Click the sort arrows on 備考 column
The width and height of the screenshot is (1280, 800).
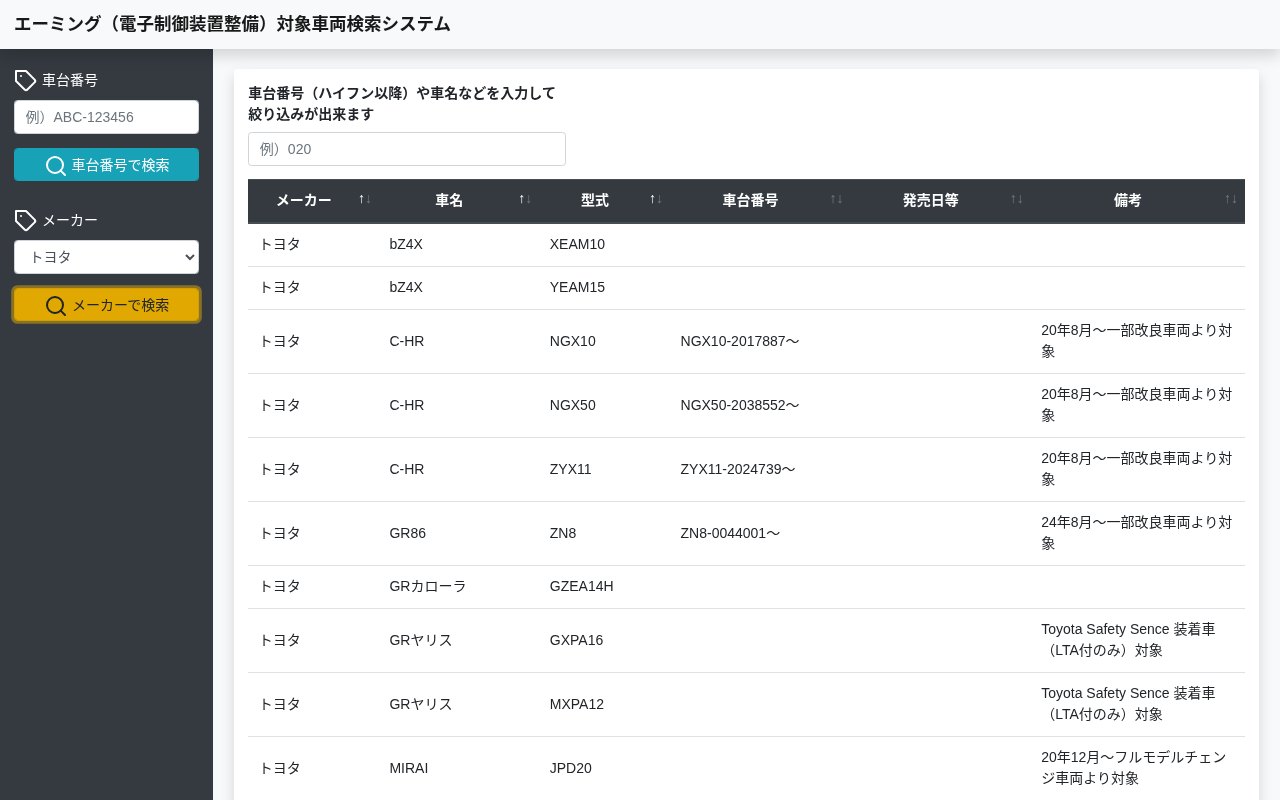1231,200
